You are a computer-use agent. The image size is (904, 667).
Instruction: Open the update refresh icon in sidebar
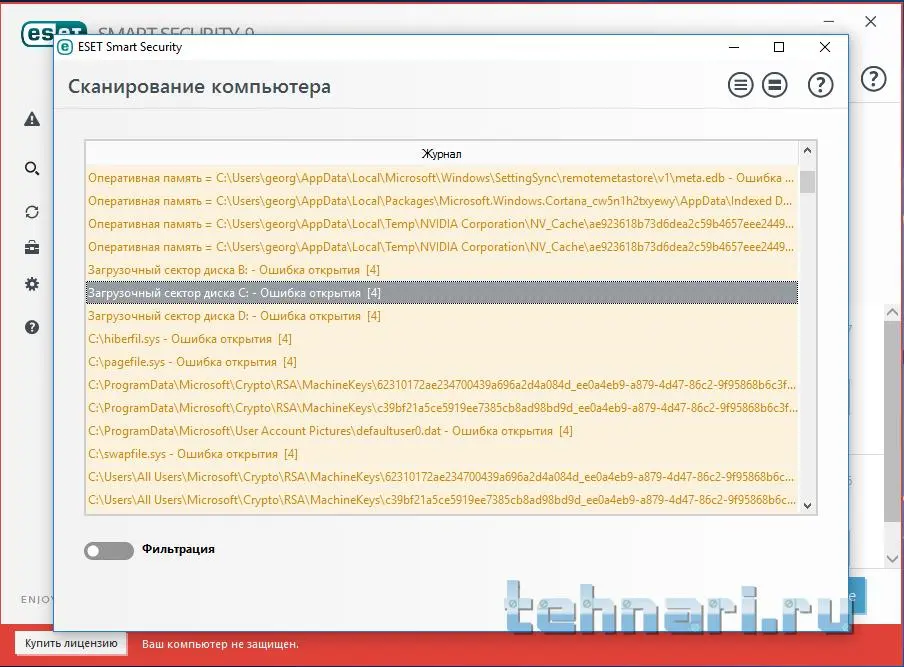32,212
